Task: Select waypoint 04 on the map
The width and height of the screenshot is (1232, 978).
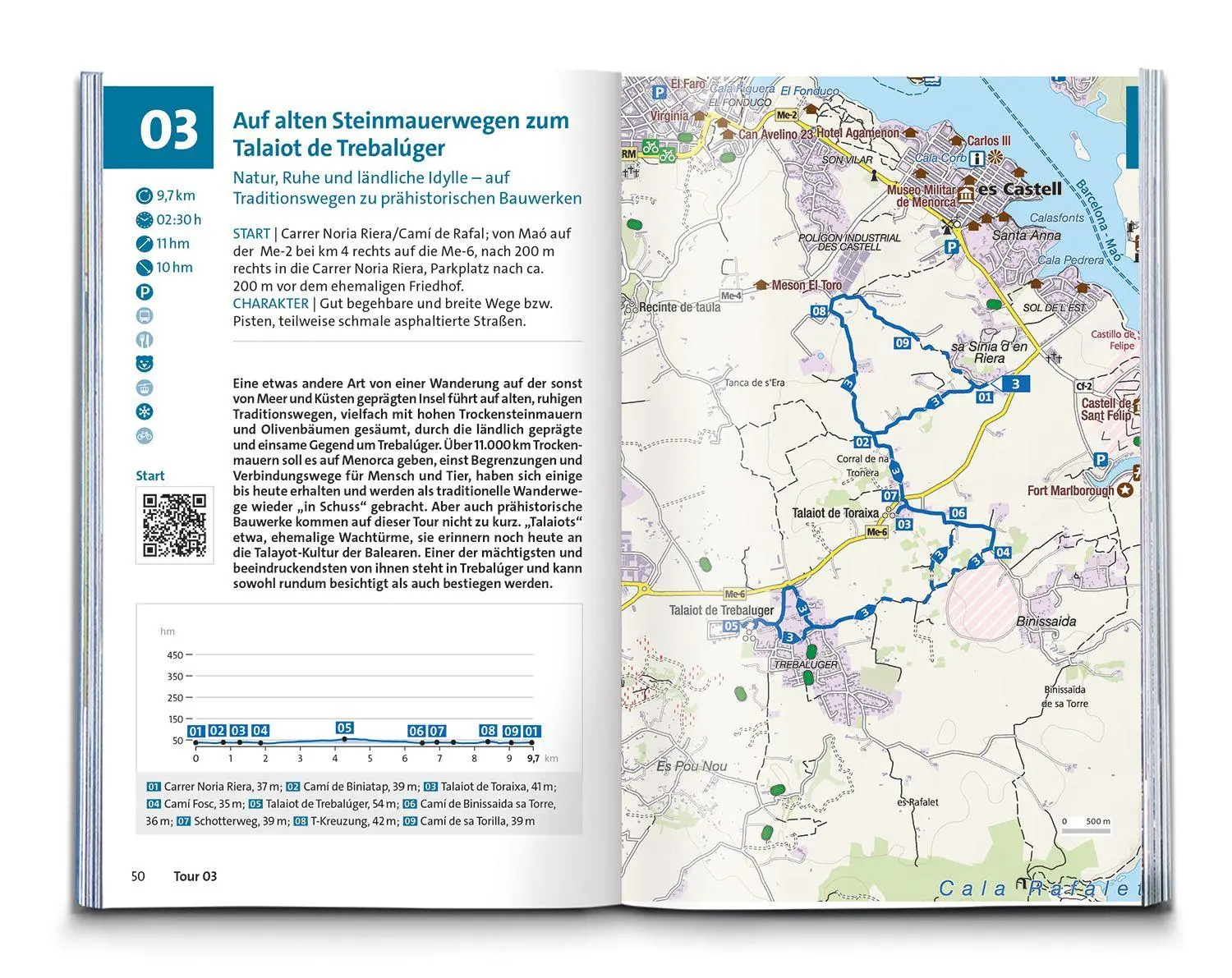Action: (x=1003, y=553)
